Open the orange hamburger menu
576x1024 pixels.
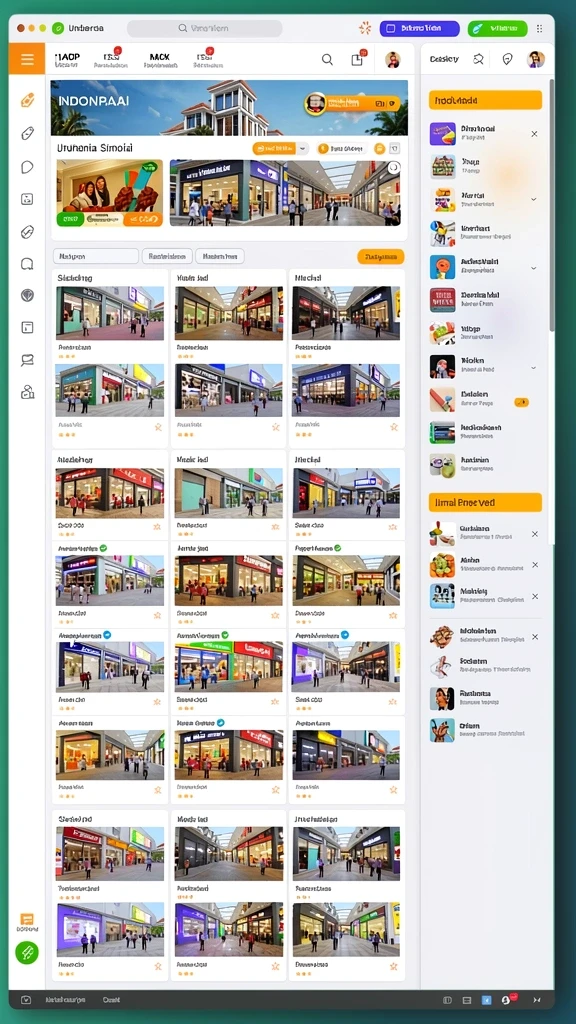(x=27, y=59)
